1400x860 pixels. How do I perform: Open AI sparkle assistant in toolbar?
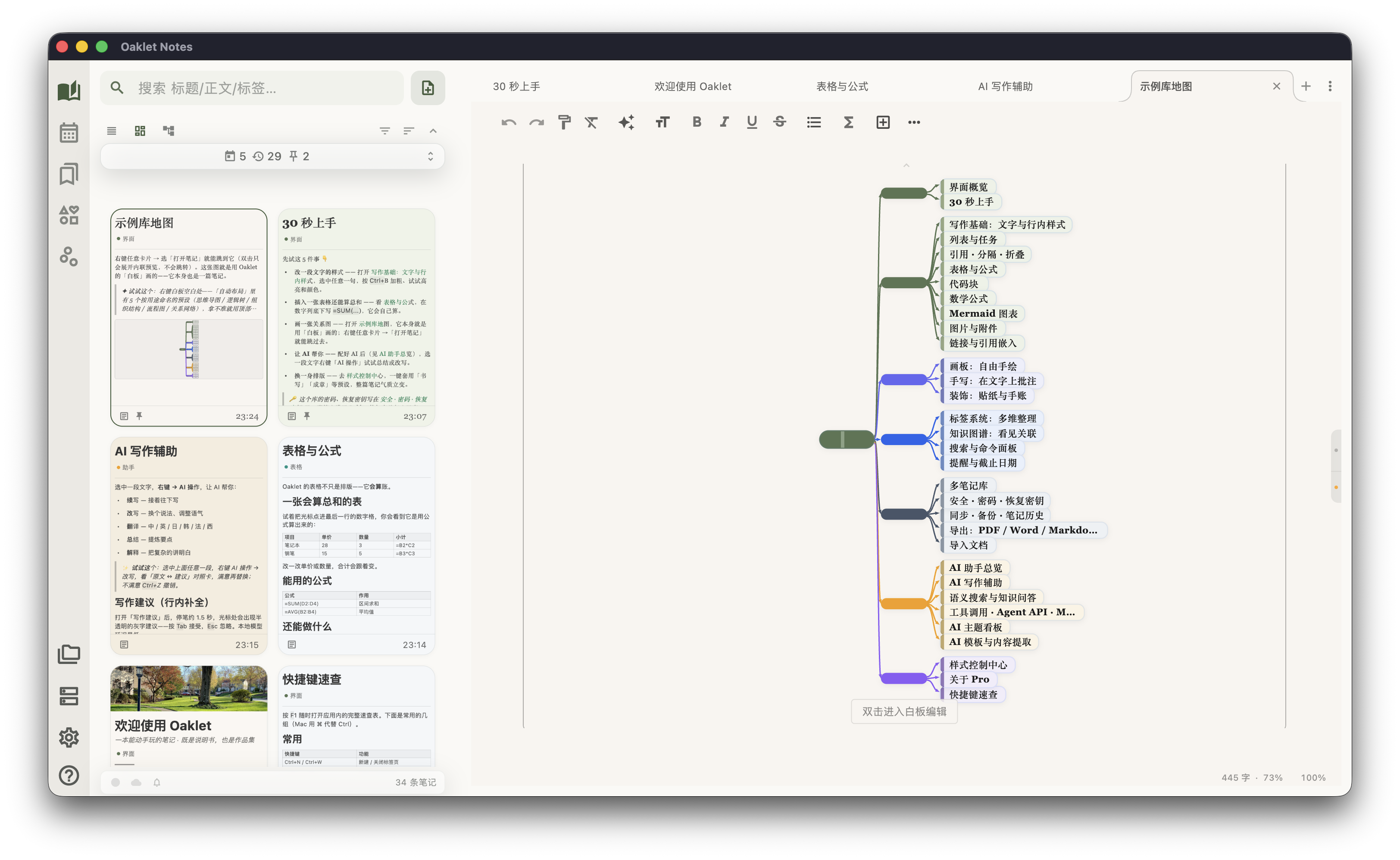pyautogui.click(x=626, y=122)
